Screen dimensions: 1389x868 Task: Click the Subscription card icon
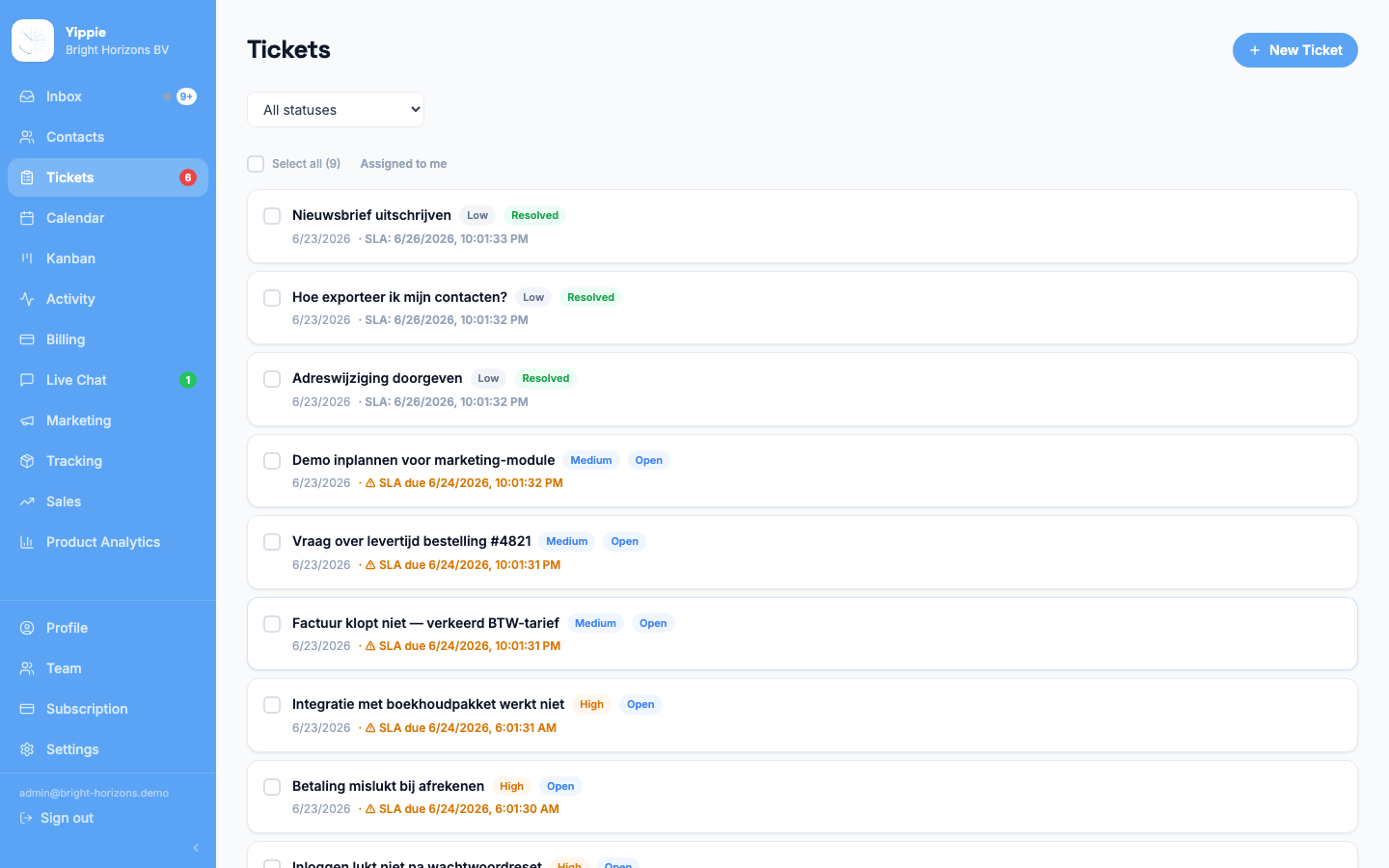click(x=27, y=709)
